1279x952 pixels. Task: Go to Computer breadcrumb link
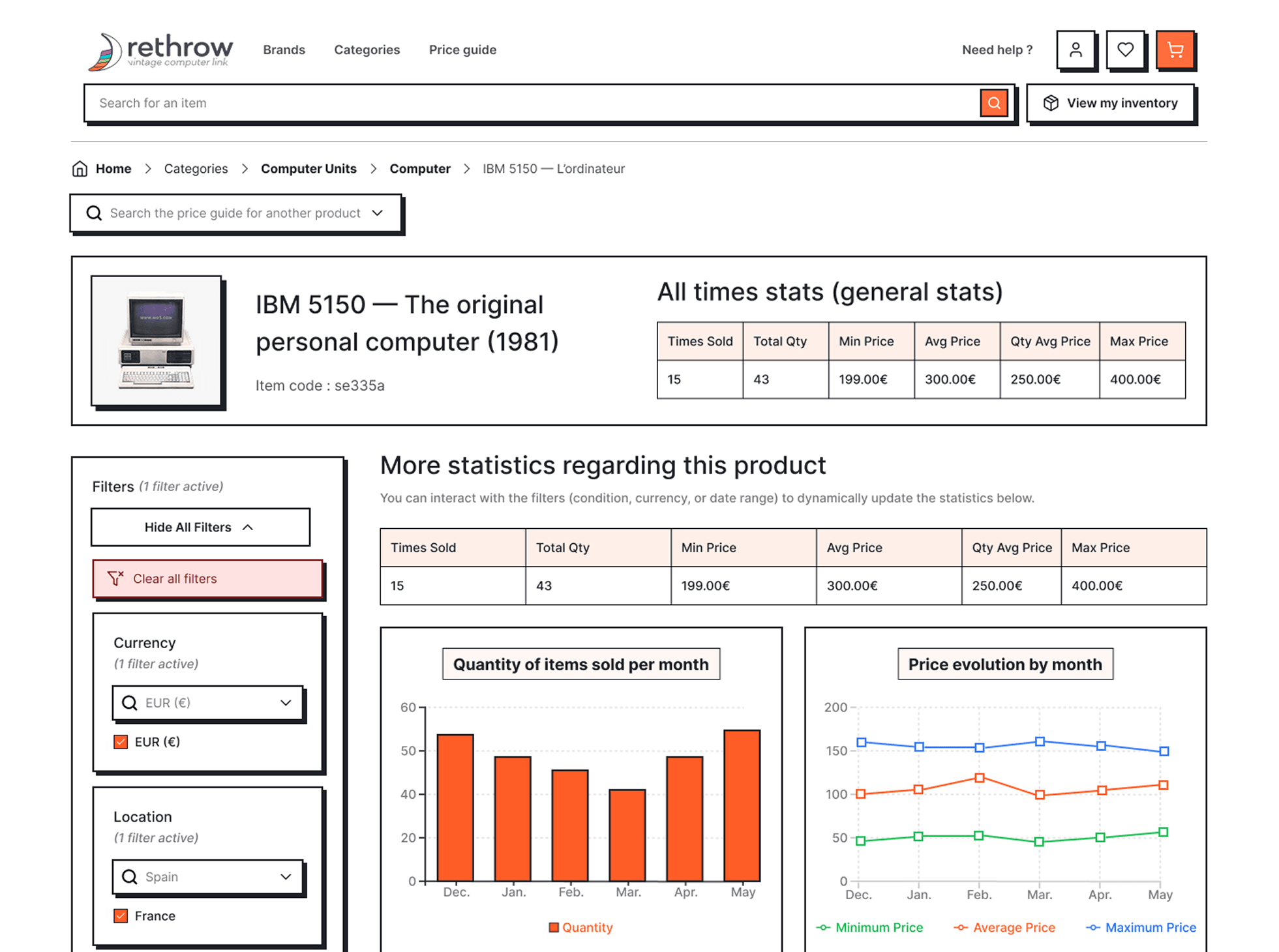tap(420, 169)
